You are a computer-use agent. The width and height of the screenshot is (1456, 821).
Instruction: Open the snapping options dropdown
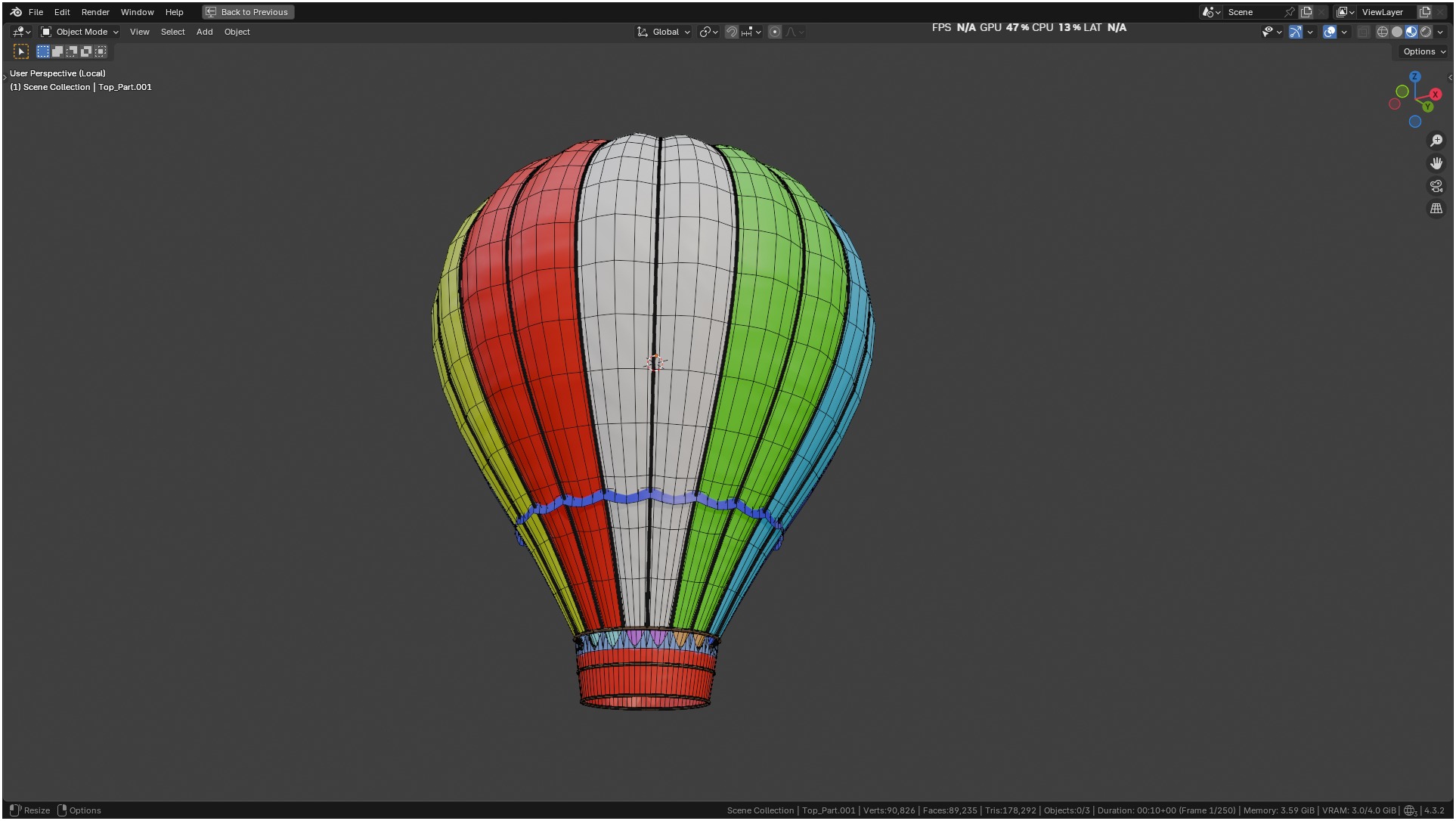(751, 32)
